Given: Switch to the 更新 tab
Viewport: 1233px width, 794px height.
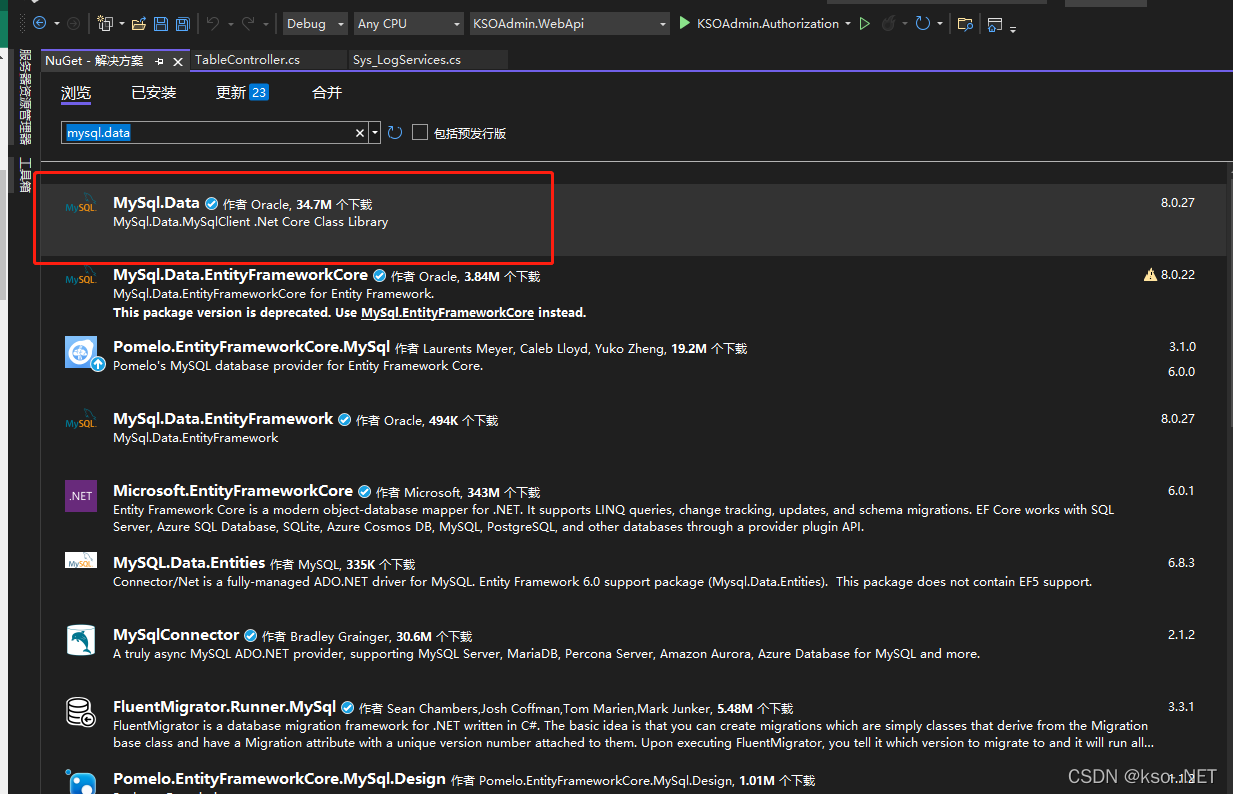Looking at the screenshot, I should (x=231, y=93).
